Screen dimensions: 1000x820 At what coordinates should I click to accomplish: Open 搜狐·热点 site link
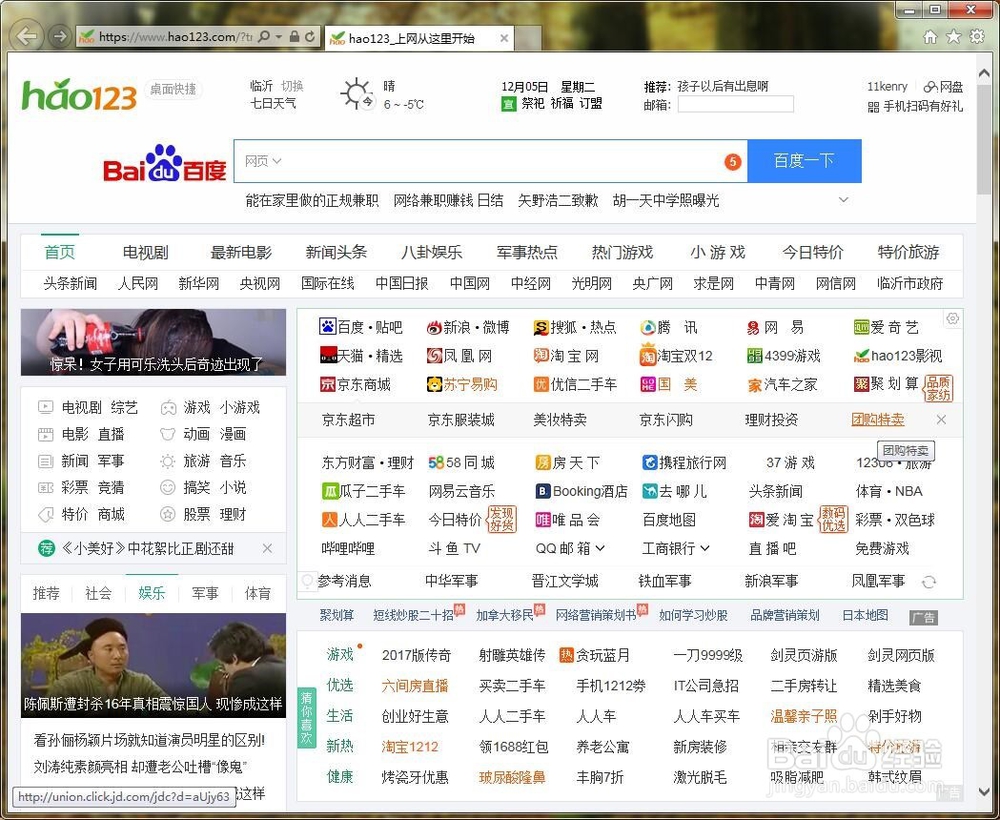(575, 328)
